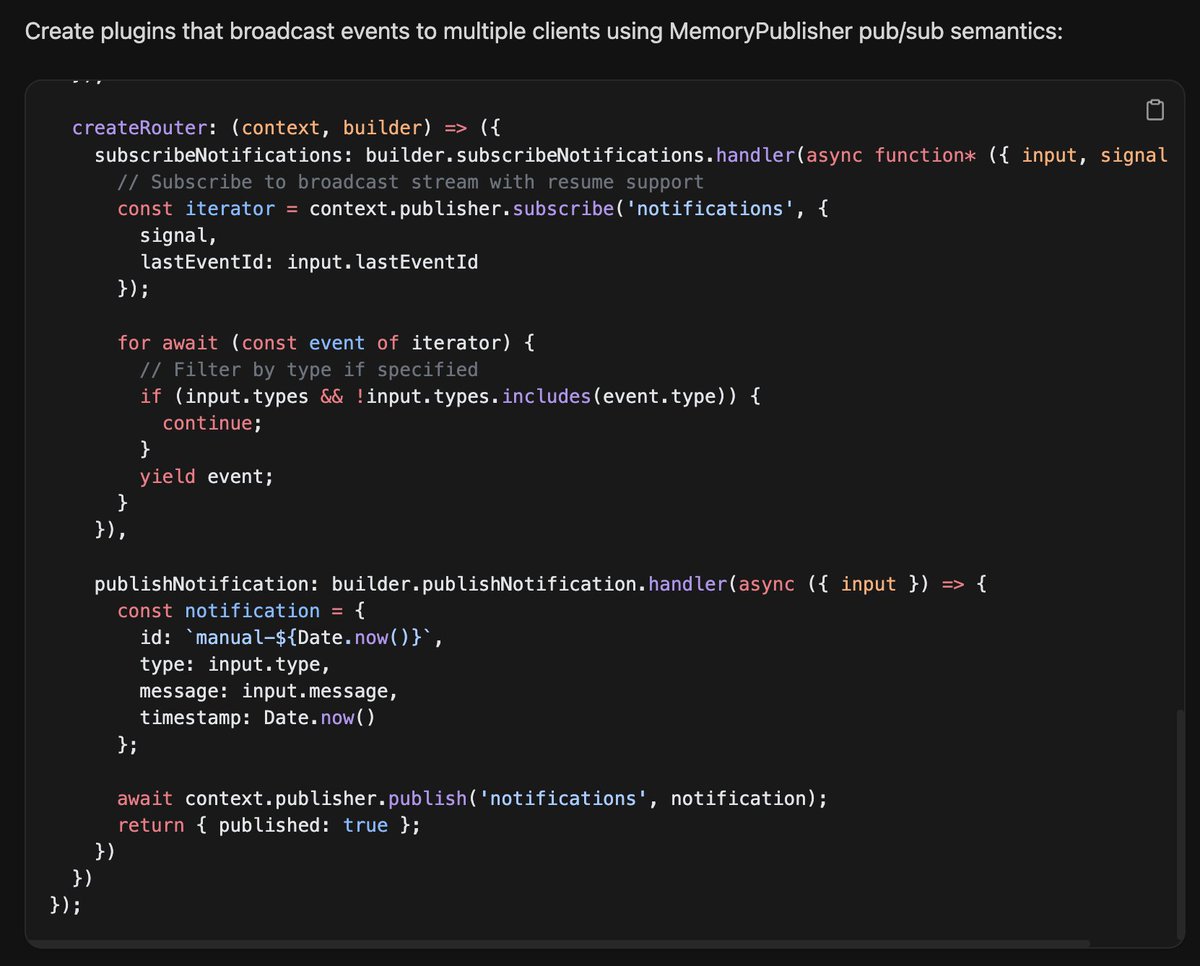Click the 'message: input.message,' line

pyautogui.click(x=269, y=691)
